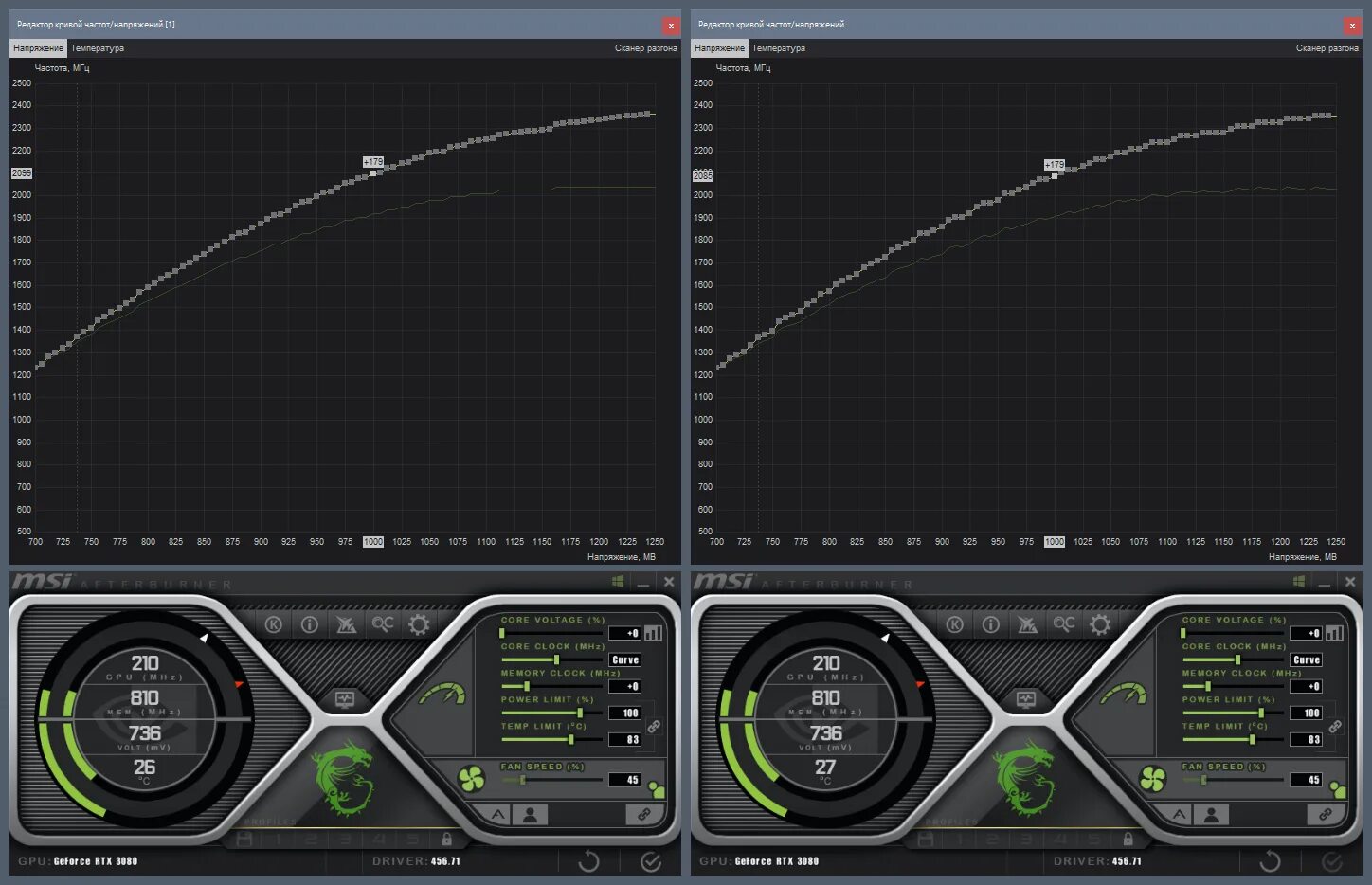The height and width of the screenshot is (885, 1372).
Task: Click Fan Speed slider in left Afterburner
Action: pos(552,780)
